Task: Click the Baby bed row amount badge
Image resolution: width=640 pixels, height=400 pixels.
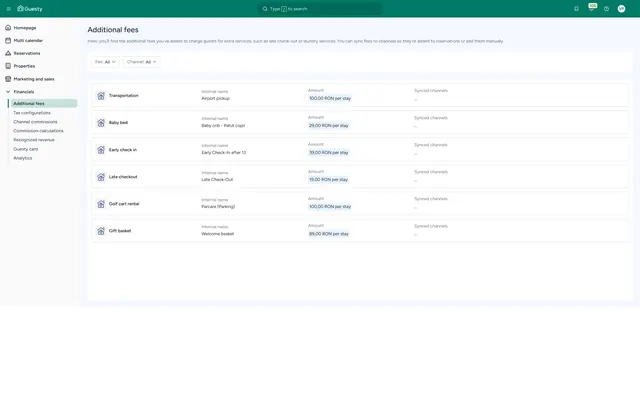Action: 329,126
